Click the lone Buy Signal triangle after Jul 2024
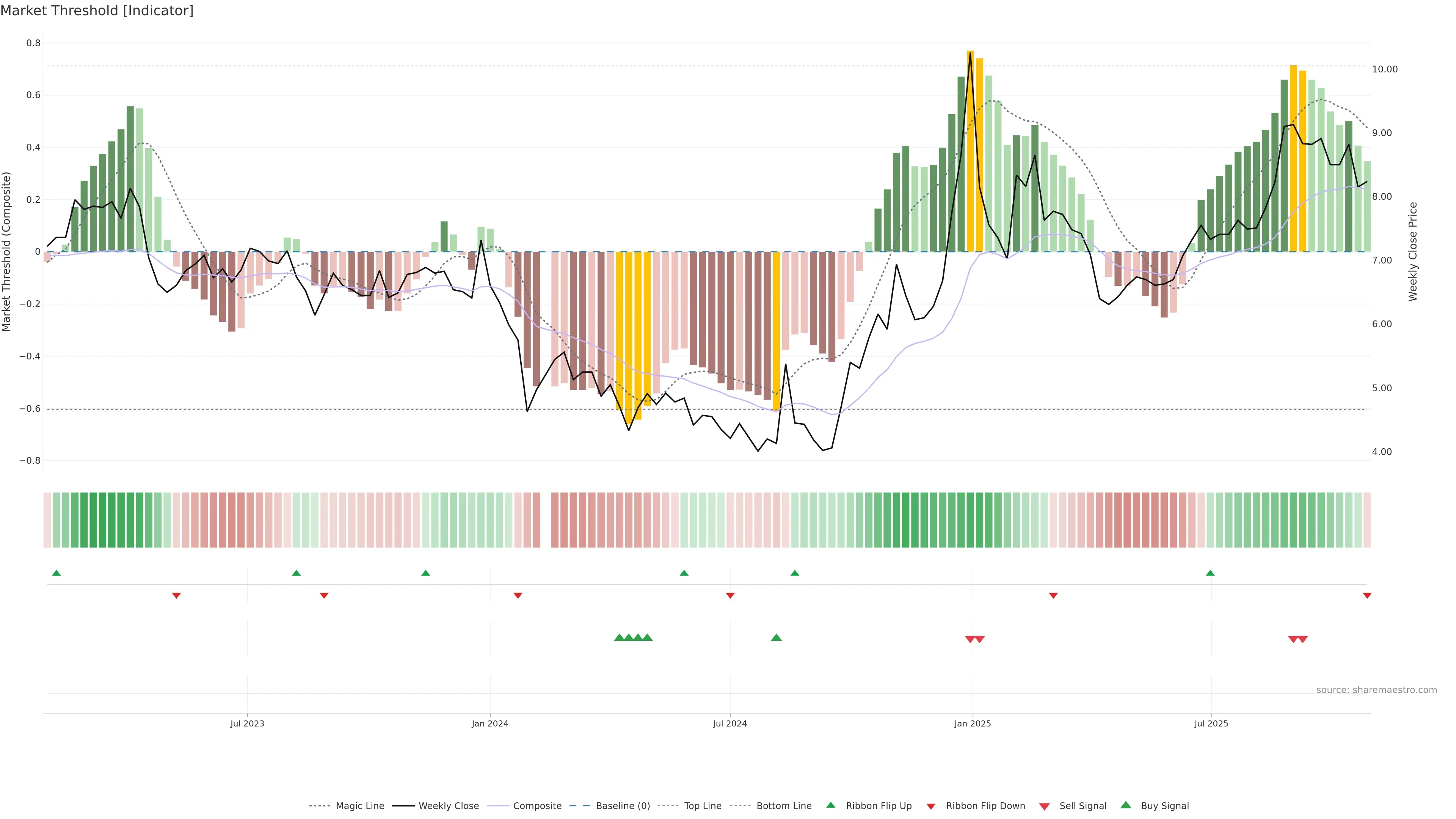1456x819 pixels. tap(776, 637)
